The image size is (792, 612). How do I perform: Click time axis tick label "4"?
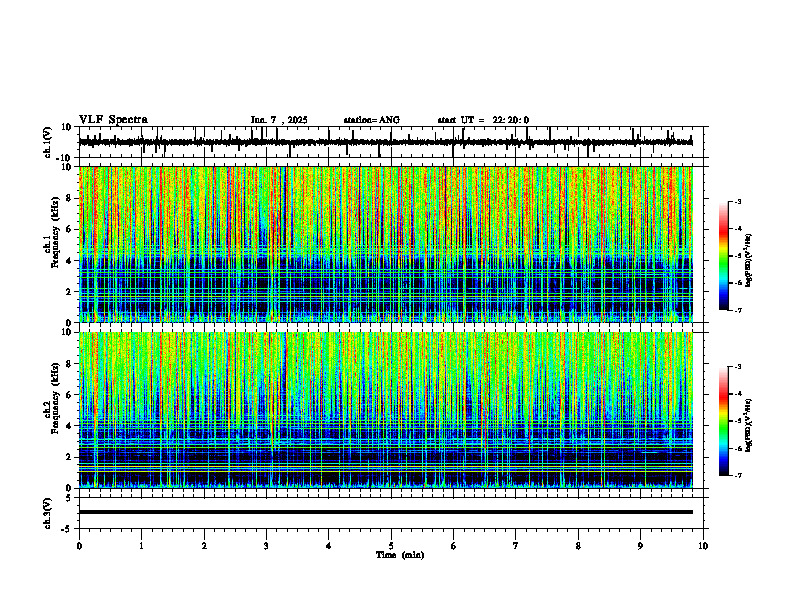pos(329,546)
